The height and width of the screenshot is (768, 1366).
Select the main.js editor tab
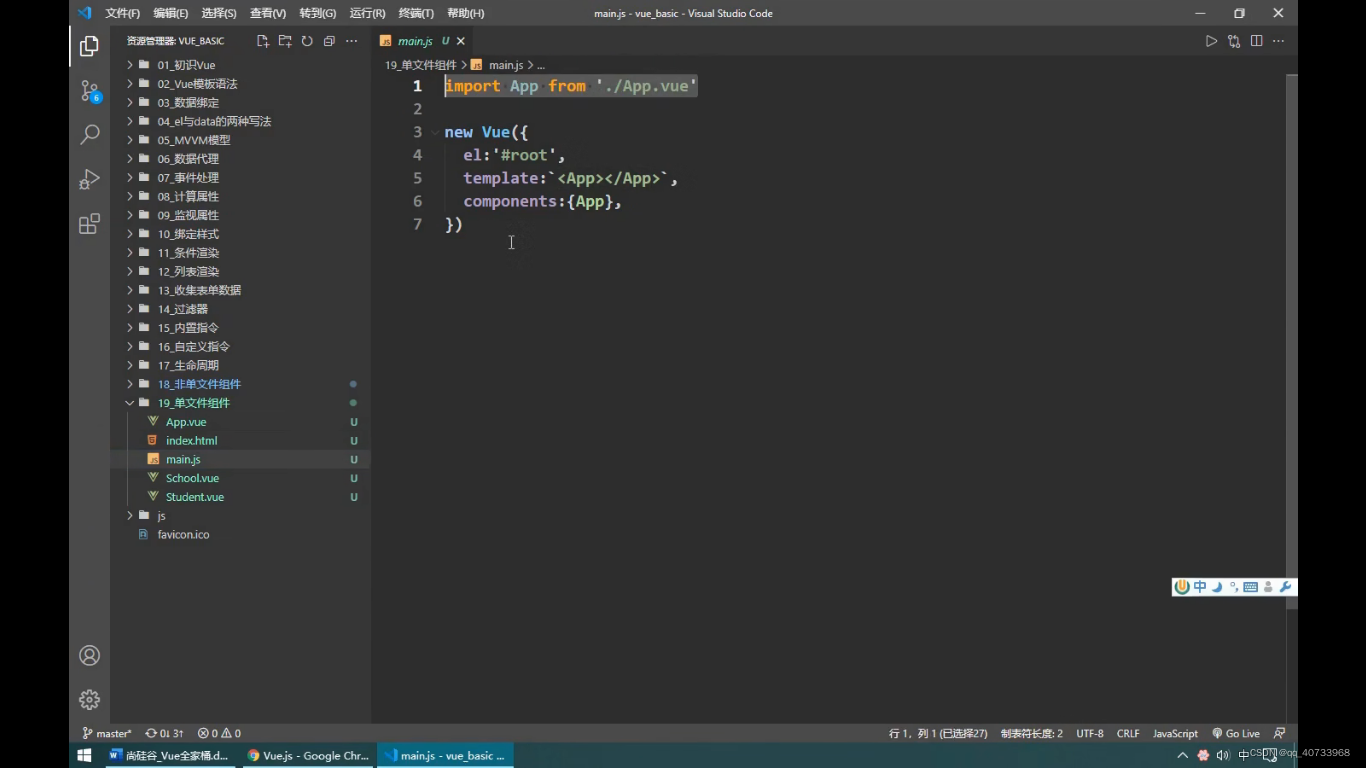point(423,41)
